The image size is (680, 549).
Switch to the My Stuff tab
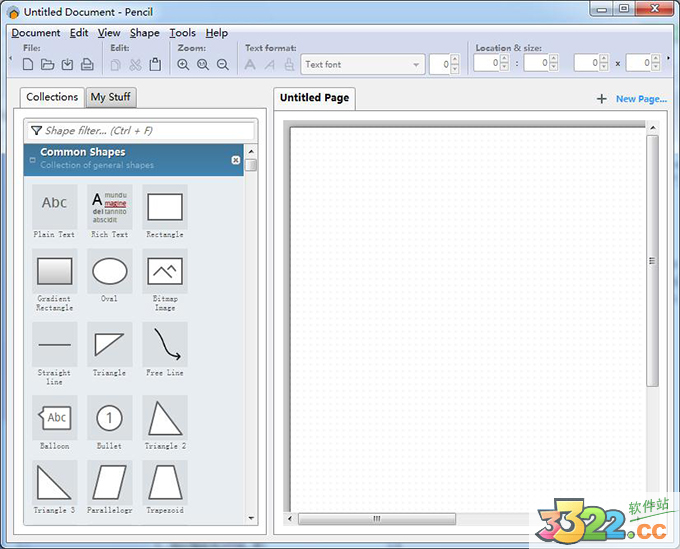(111, 97)
